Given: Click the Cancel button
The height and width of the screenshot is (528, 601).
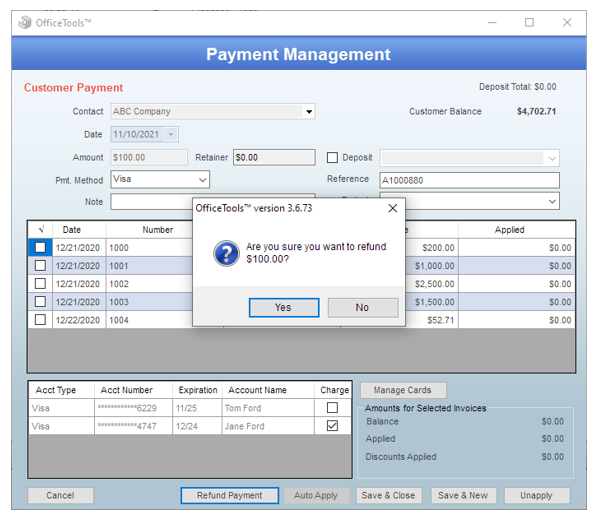Looking at the screenshot, I should click(x=60, y=495).
